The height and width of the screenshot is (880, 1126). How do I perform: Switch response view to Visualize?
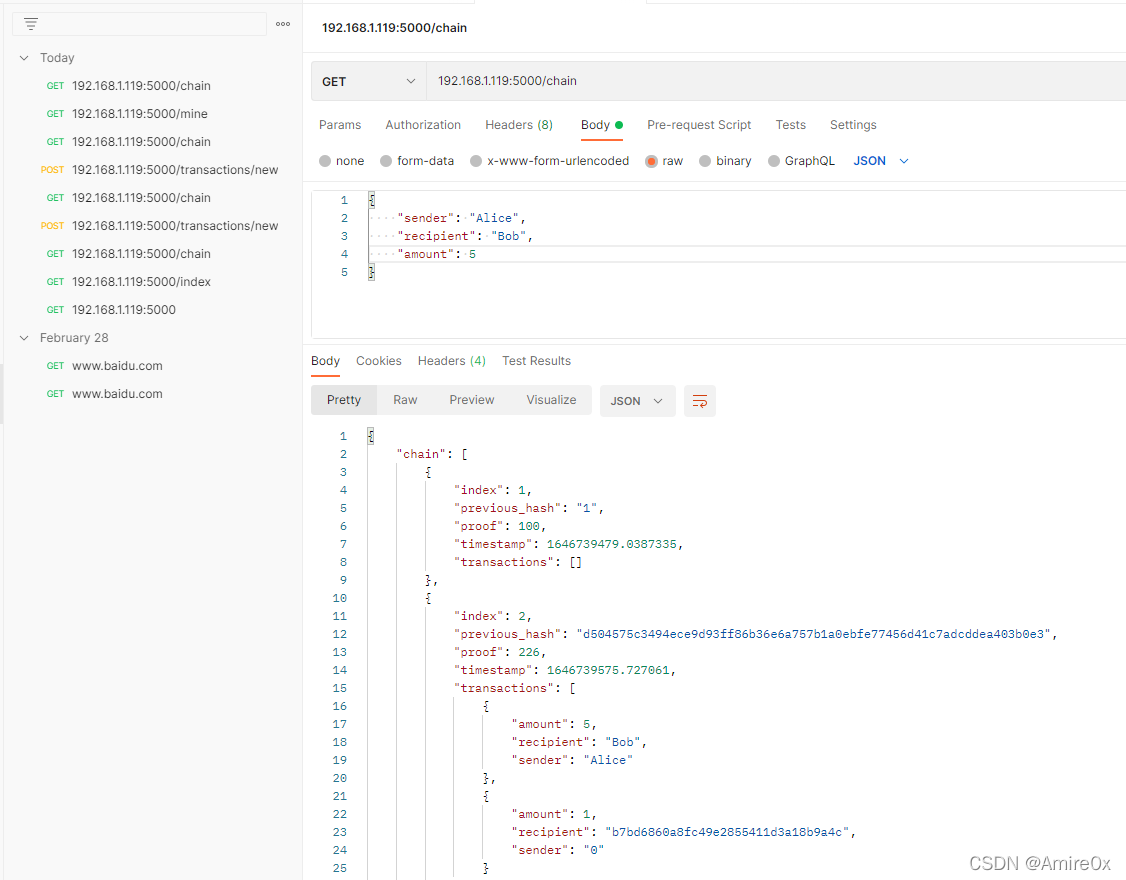click(552, 400)
